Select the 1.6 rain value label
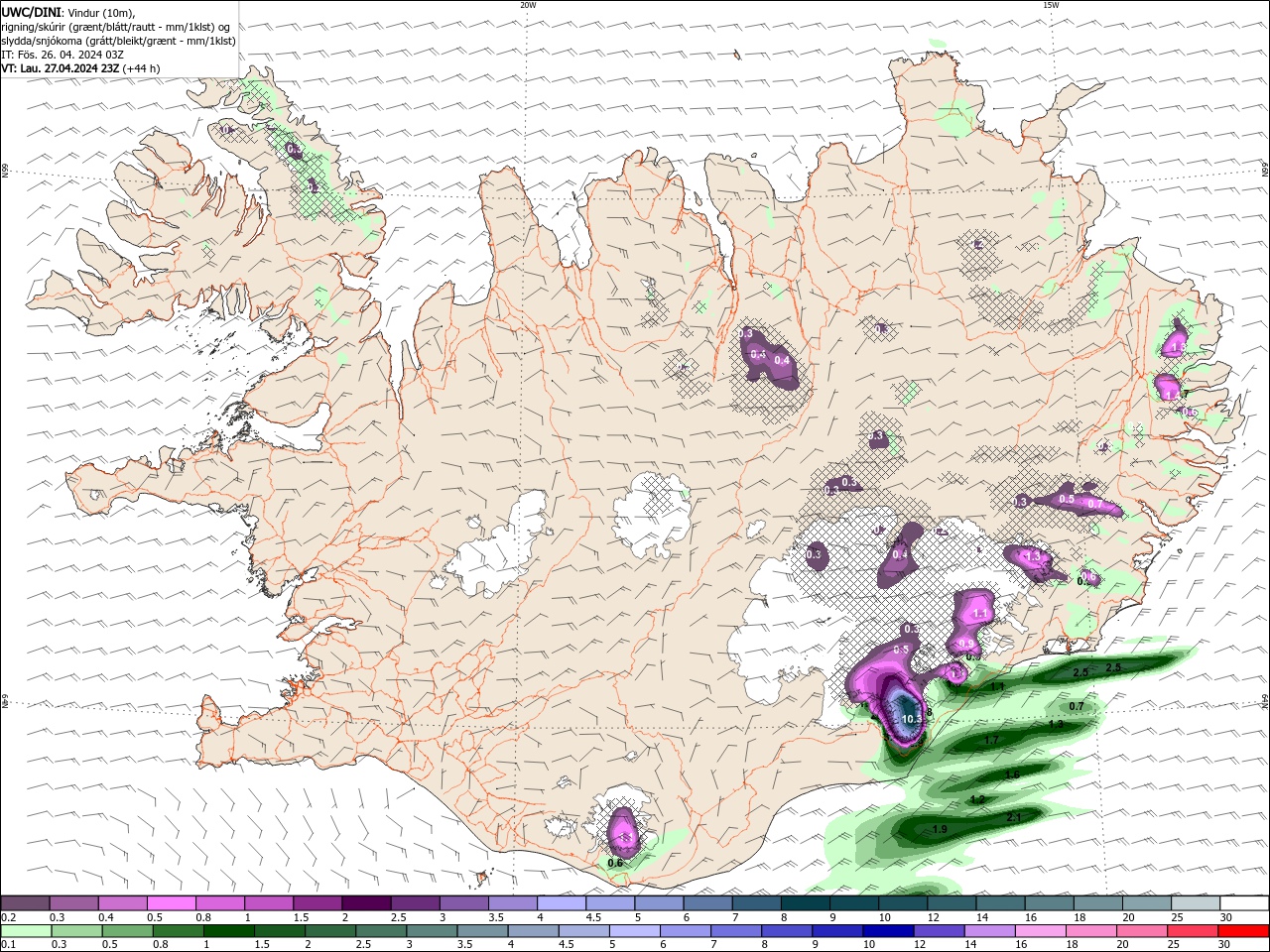The width and height of the screenshot is (1270, 952). [x=1012, y=774]
